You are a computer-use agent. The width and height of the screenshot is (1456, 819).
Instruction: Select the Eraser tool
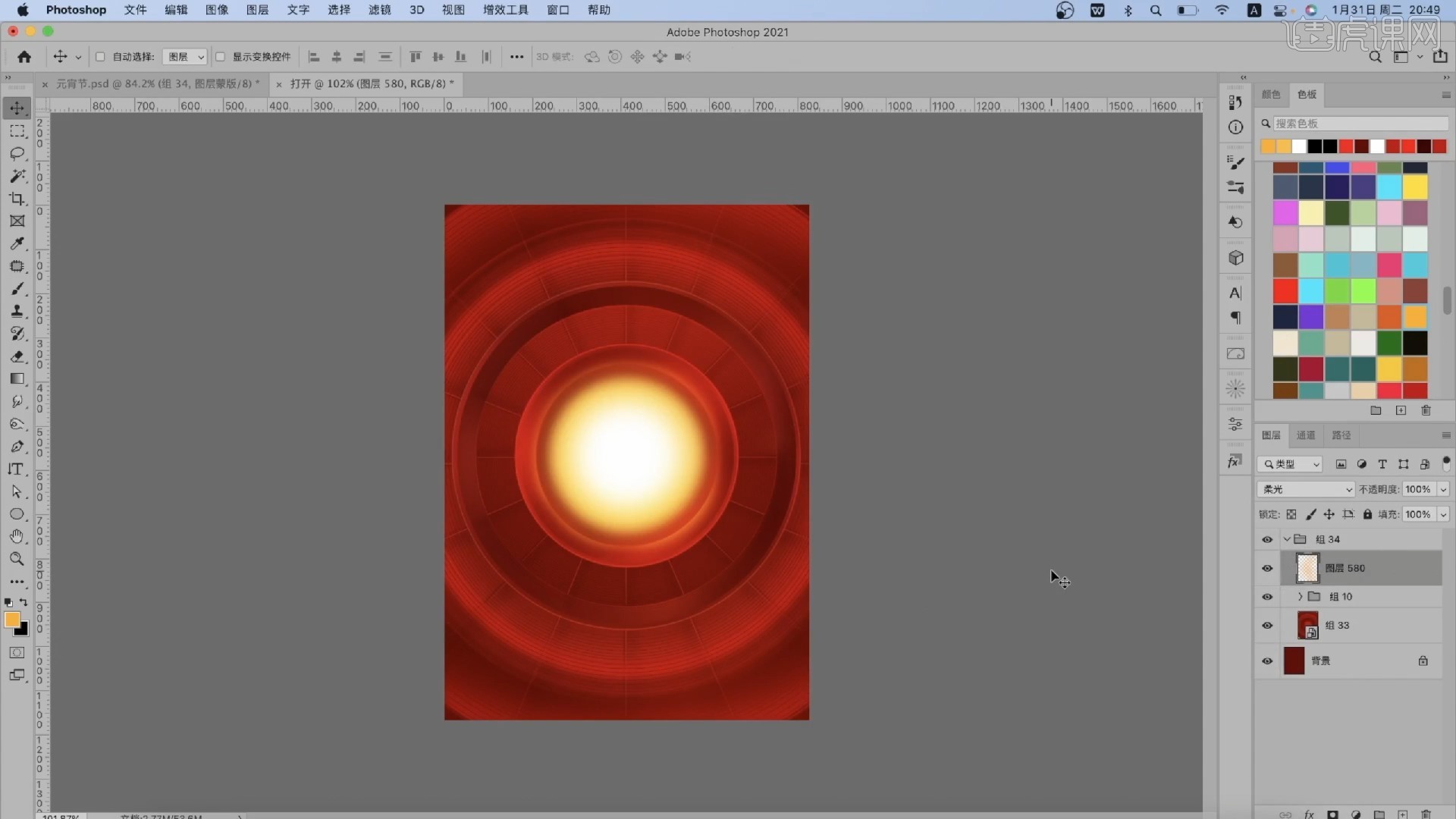[x=17, y=356]
